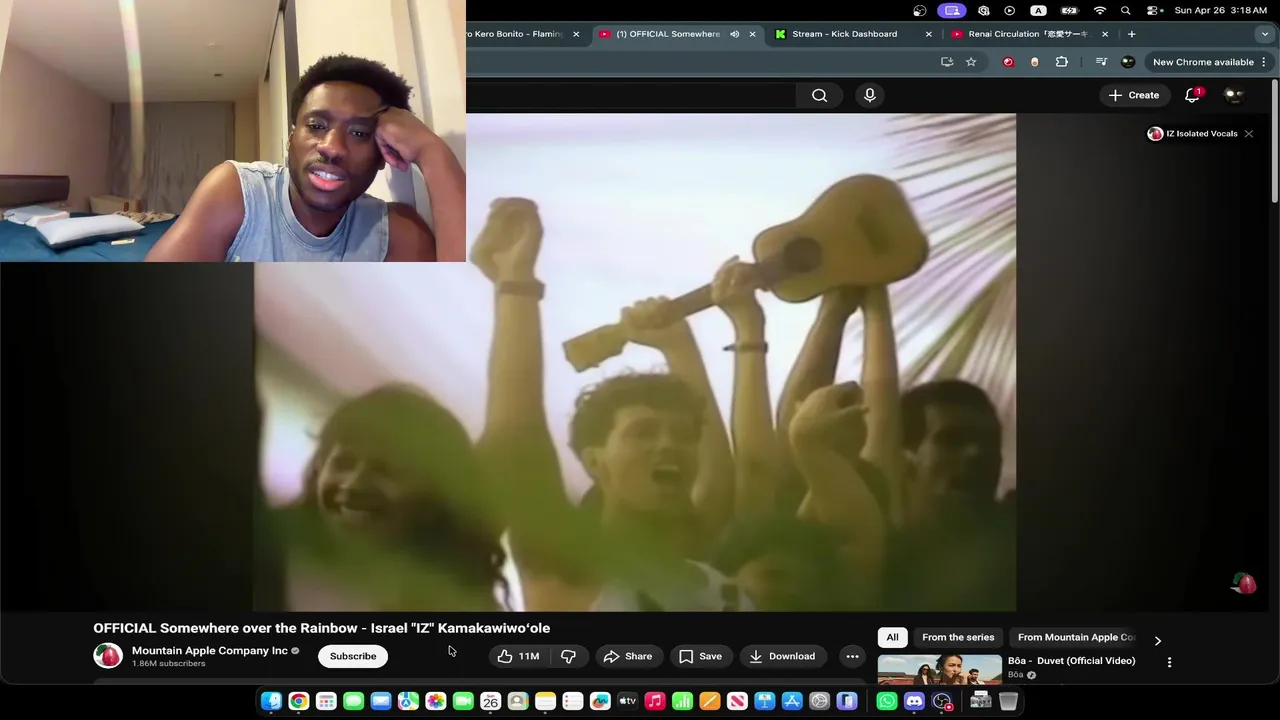Open the Chrome profile avatar
Viewport: 1280px width, 720px height.
click(1128, 62)
